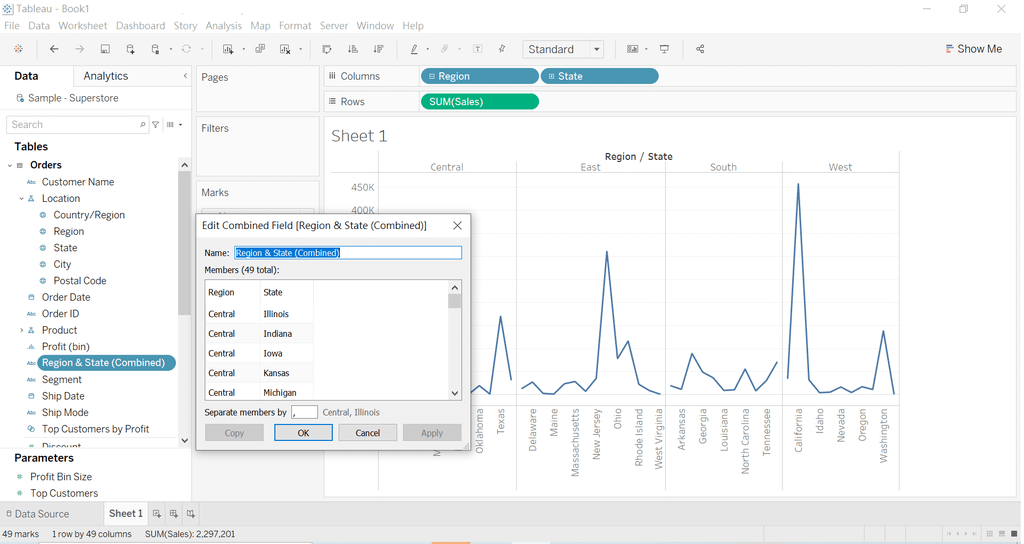Select the Profit Bin Size parameter
The height and width of the screenshot is (544, 1024).
[x=61, y=477]
